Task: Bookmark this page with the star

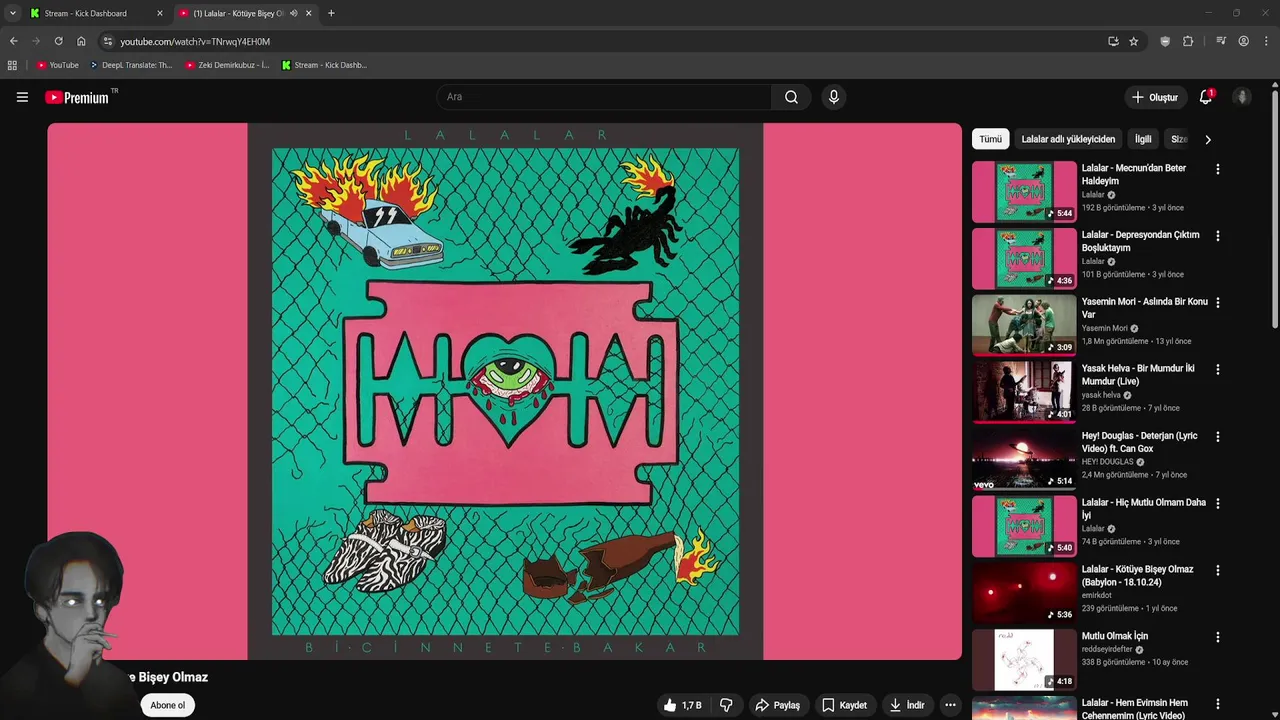Action: click(x=1133, y=41)
